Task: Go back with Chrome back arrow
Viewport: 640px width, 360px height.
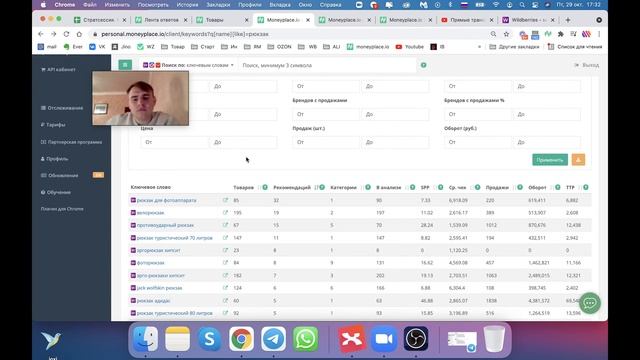Action: tap(40, 34)
